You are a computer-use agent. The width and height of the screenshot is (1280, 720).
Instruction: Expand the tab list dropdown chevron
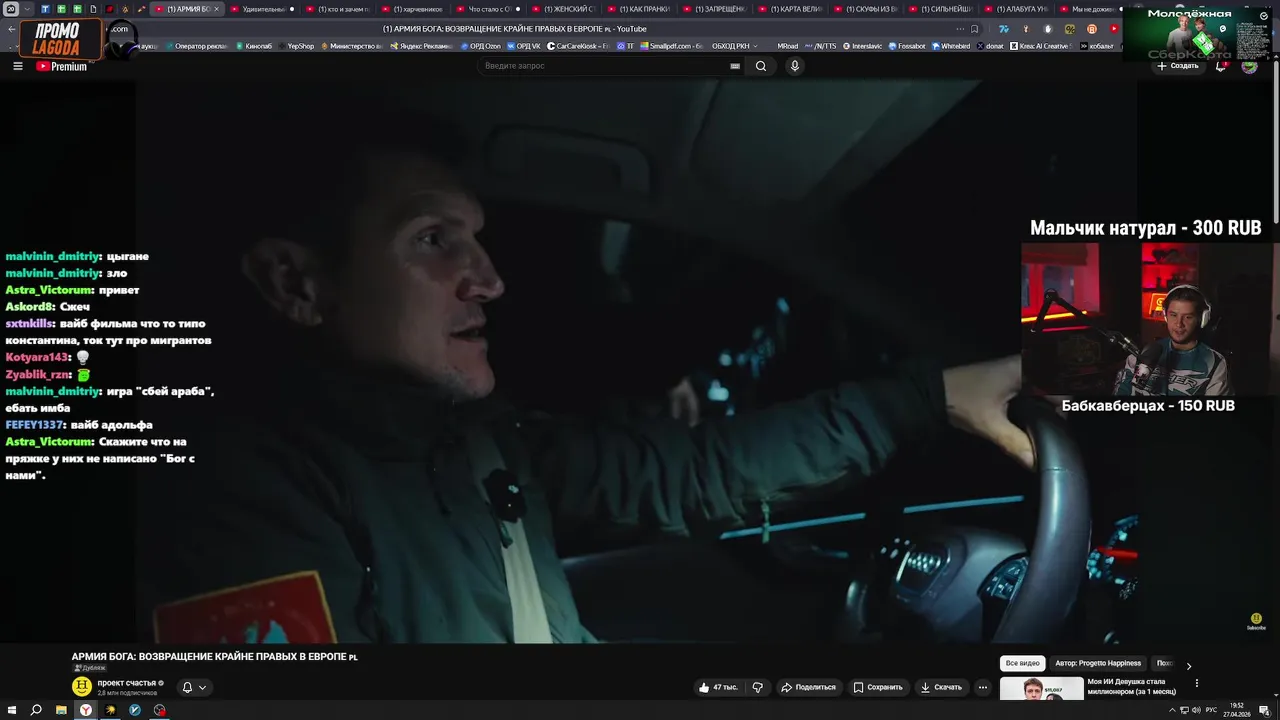(28, 9)
